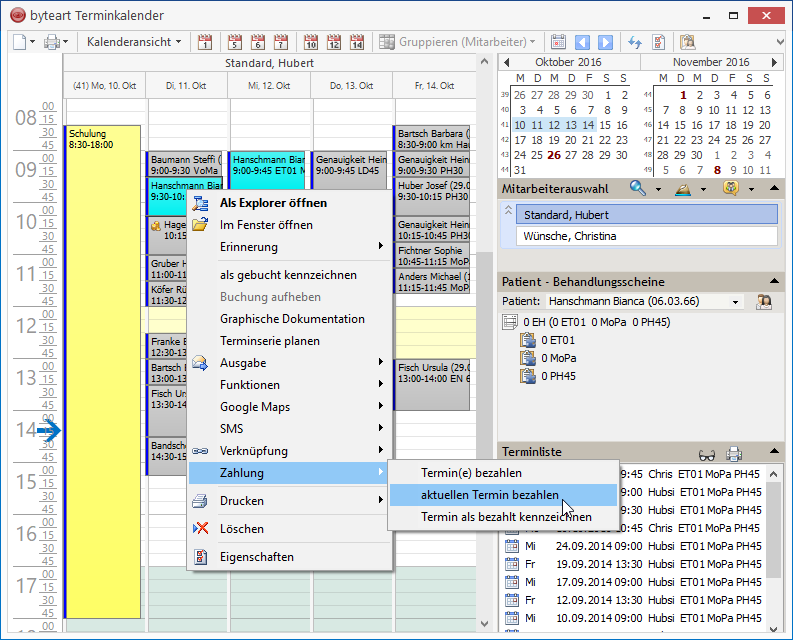Open the Kalenderansicht dropdown
This screenshot has height=640, width=793.
pyautogui.click(x=134, y=42)
